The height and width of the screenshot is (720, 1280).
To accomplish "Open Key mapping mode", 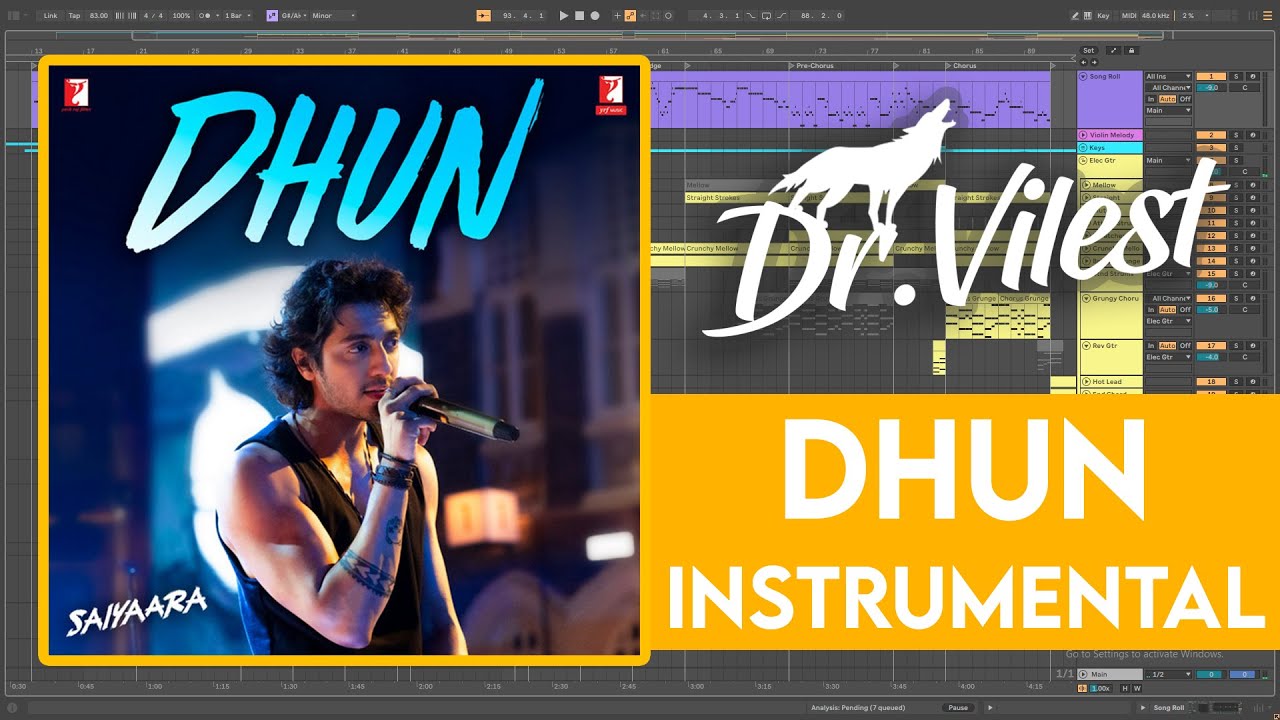I will pos(1103,16).
